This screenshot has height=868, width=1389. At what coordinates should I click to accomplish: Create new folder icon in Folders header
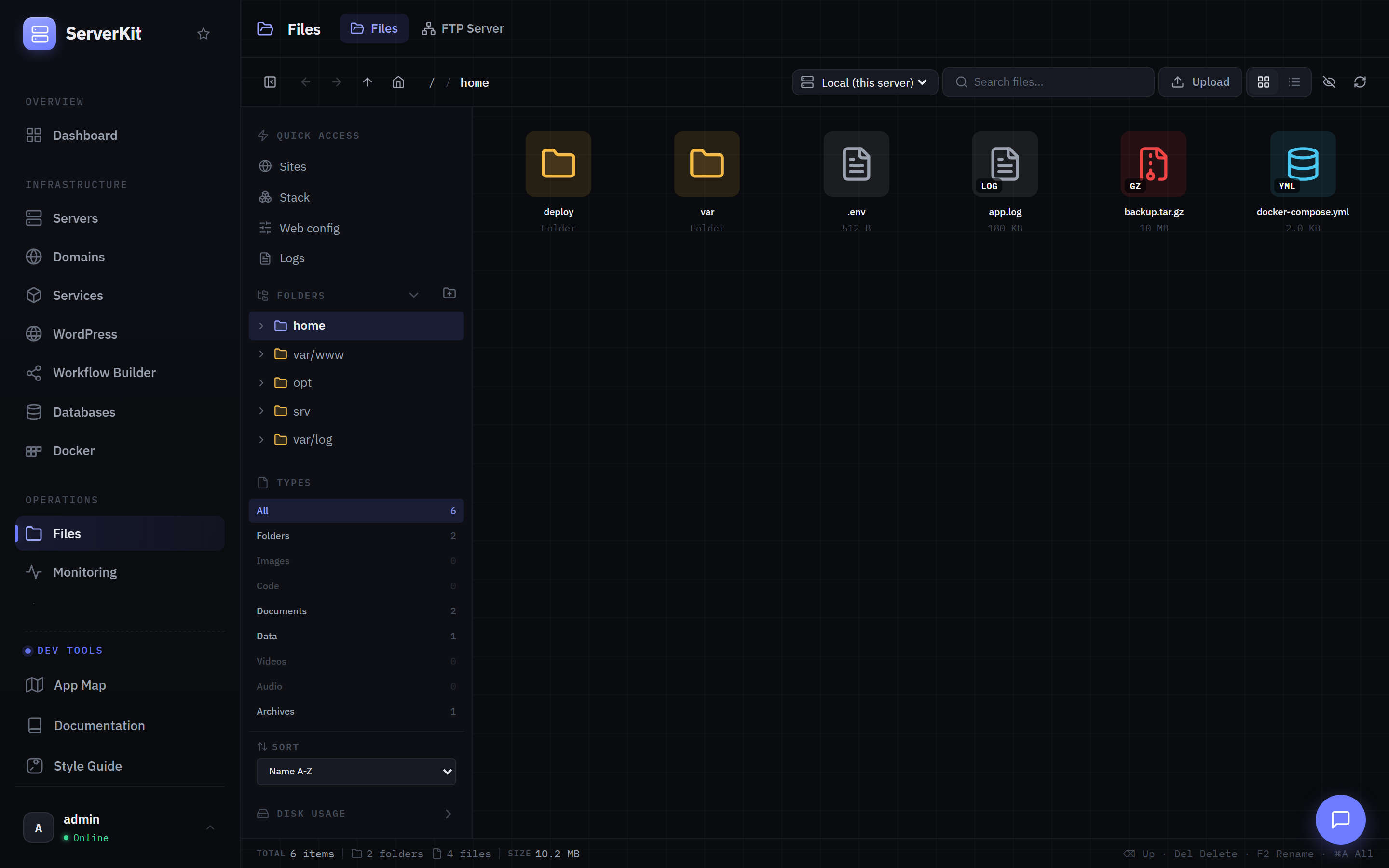point(449,293)
